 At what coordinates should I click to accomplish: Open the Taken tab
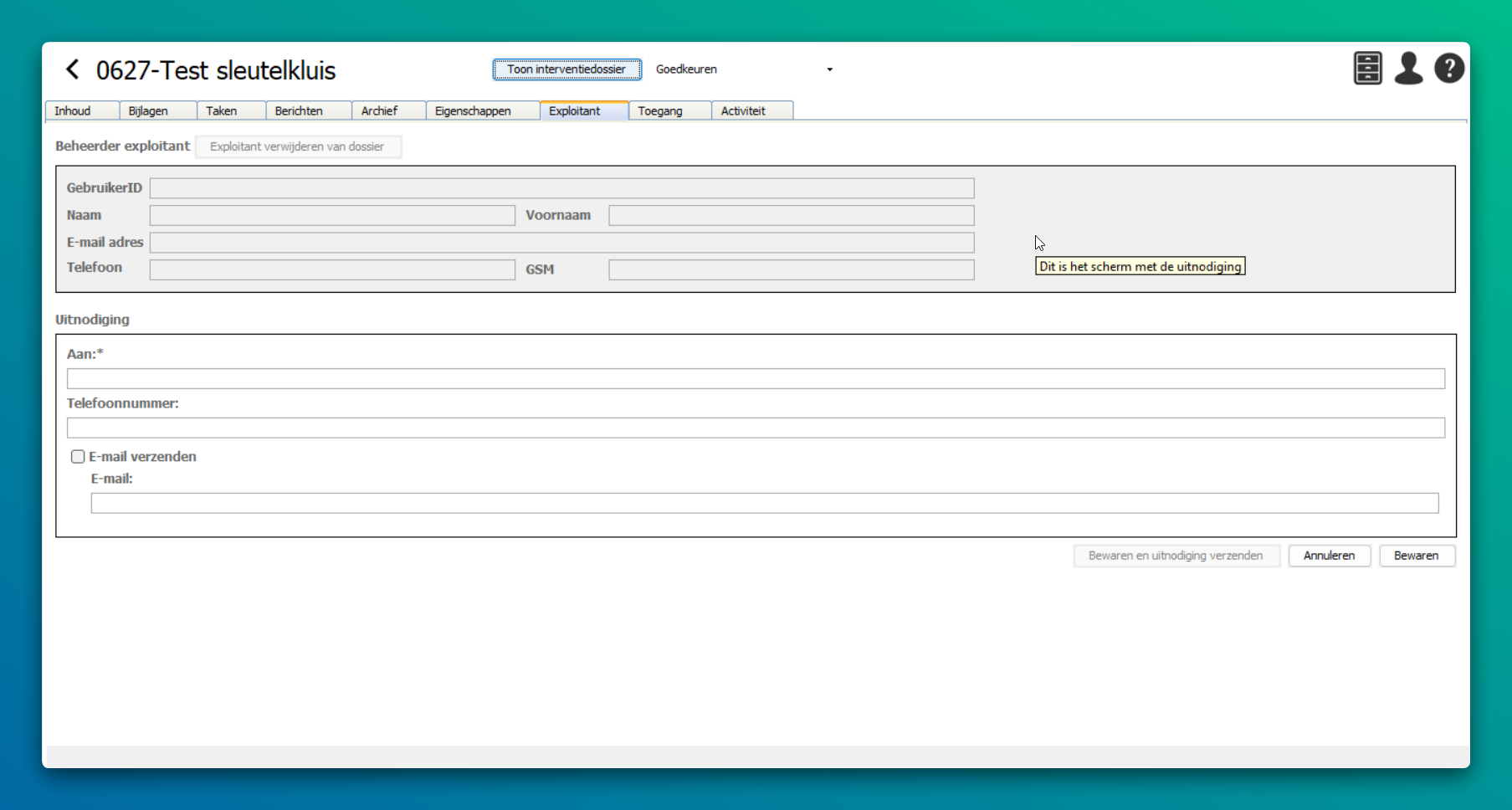232,111
